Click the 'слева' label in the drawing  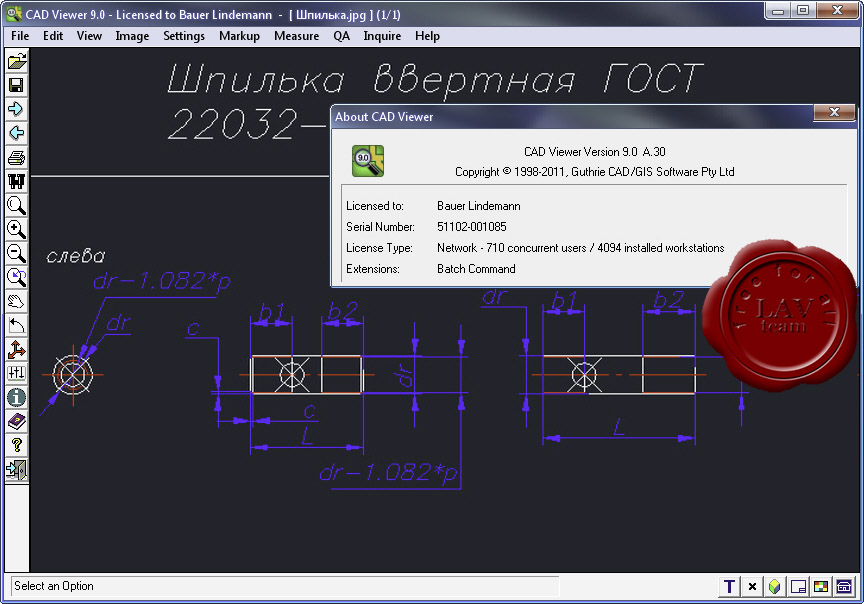click(x=75, y=256)
